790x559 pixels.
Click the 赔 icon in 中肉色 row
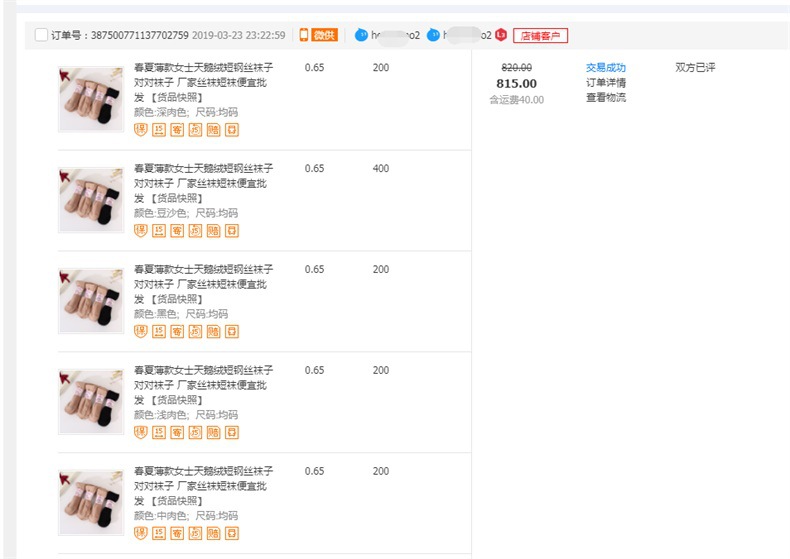214,533
